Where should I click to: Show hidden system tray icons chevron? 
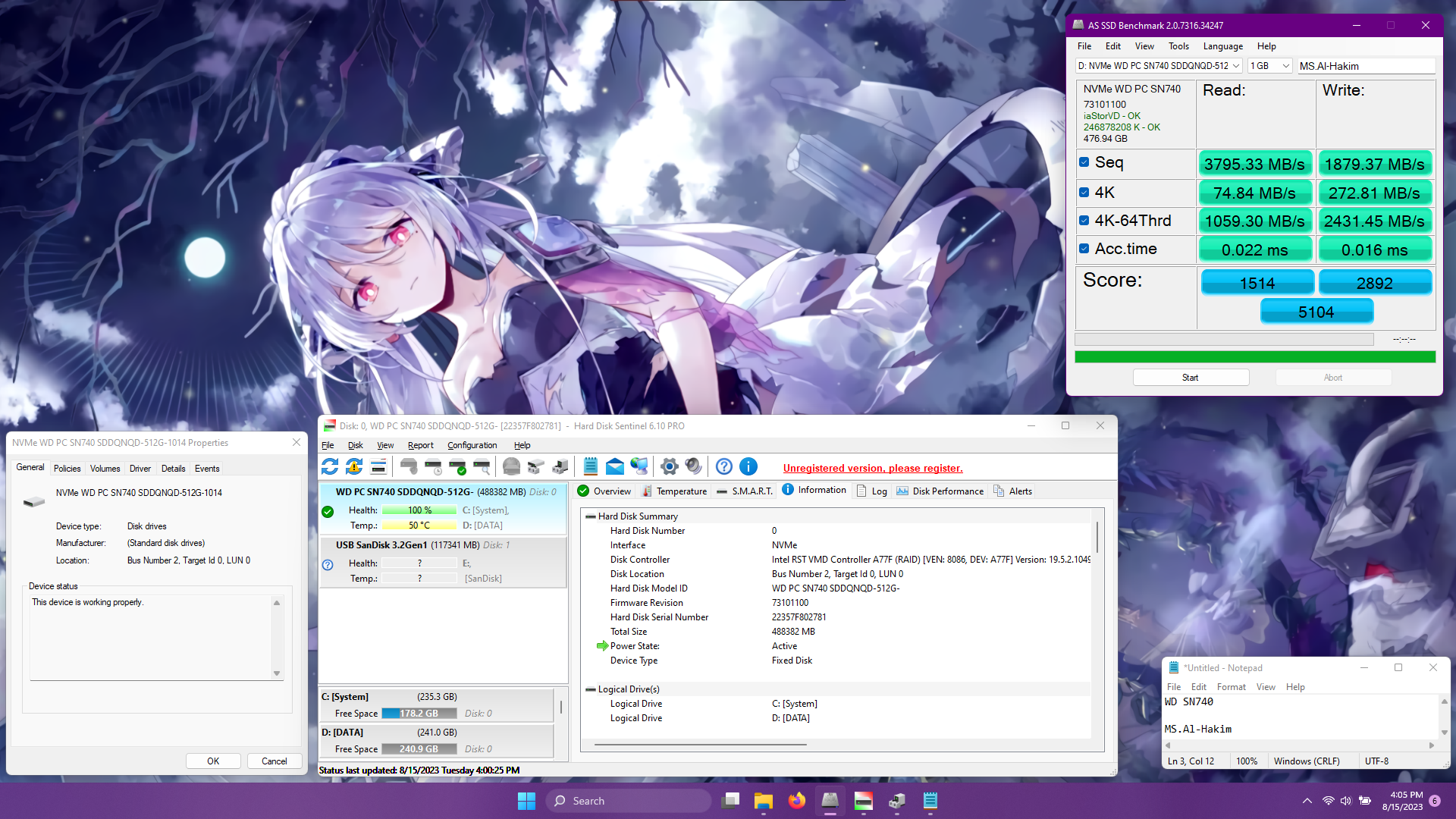point(1307,801)
